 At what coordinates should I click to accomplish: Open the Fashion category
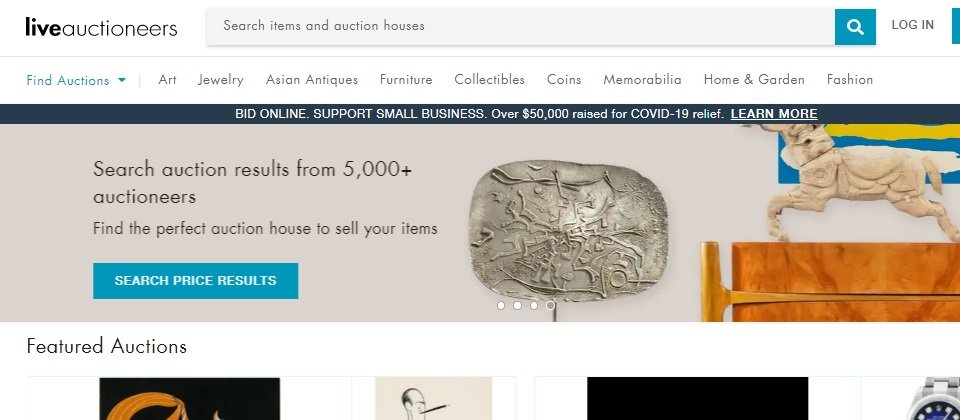[x=850, y=80]
